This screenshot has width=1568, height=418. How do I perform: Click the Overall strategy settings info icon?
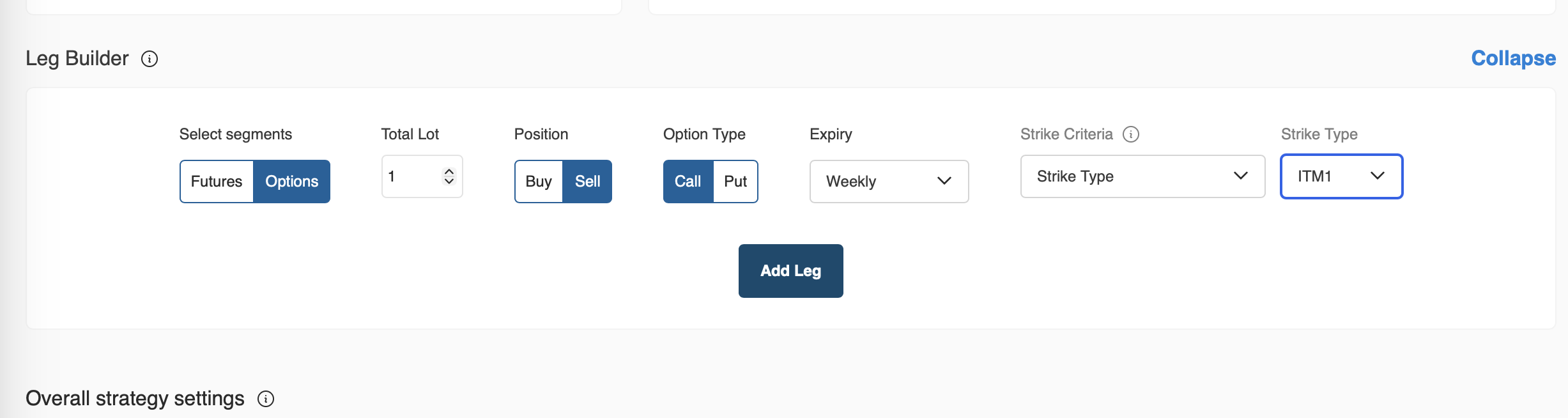click(266, 399)
